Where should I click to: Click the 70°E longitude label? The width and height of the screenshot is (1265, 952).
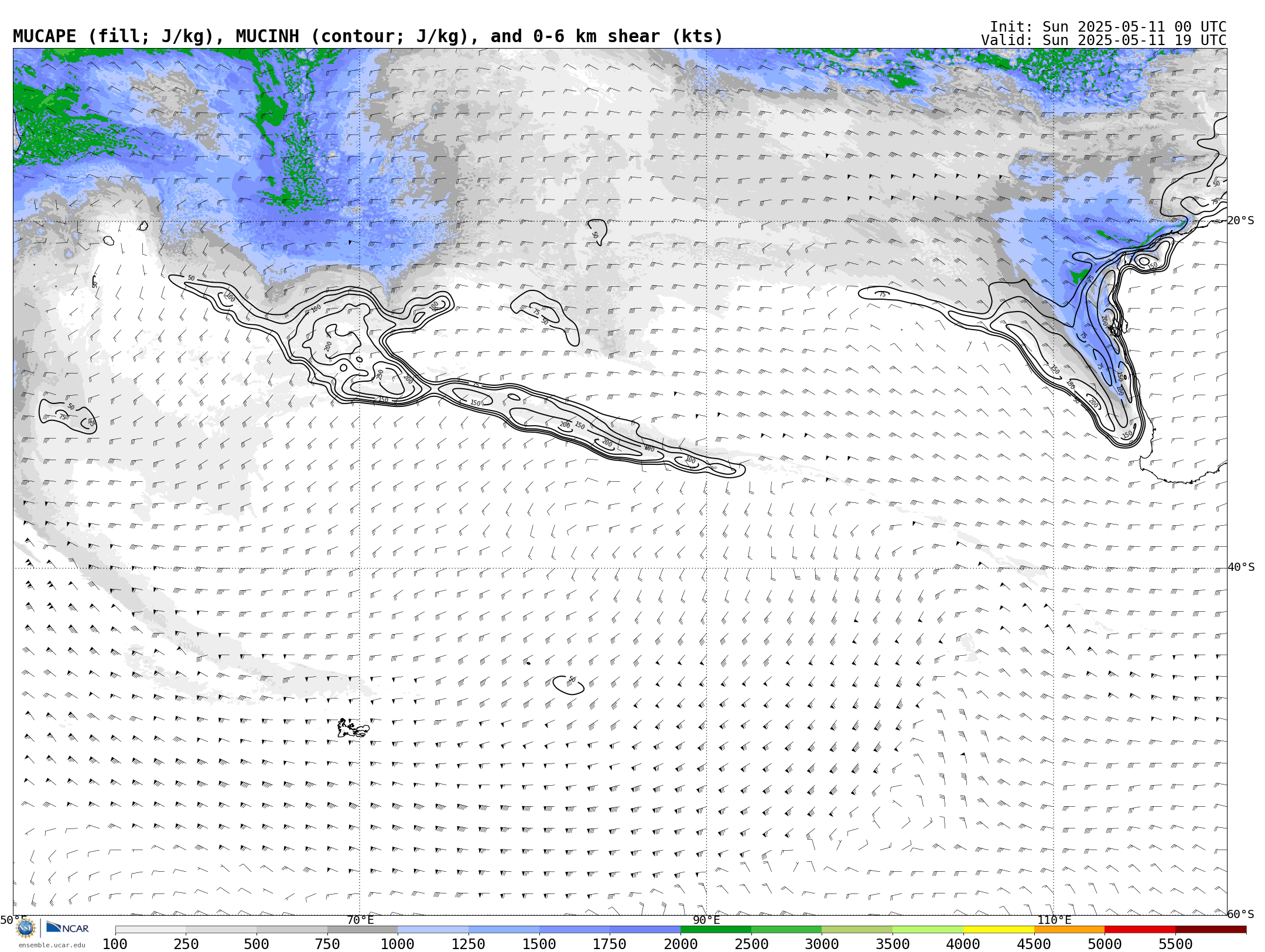[360, 920]
